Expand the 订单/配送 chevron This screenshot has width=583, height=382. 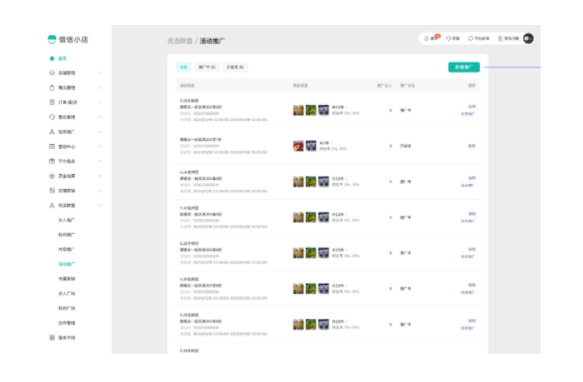click(100, 102)
